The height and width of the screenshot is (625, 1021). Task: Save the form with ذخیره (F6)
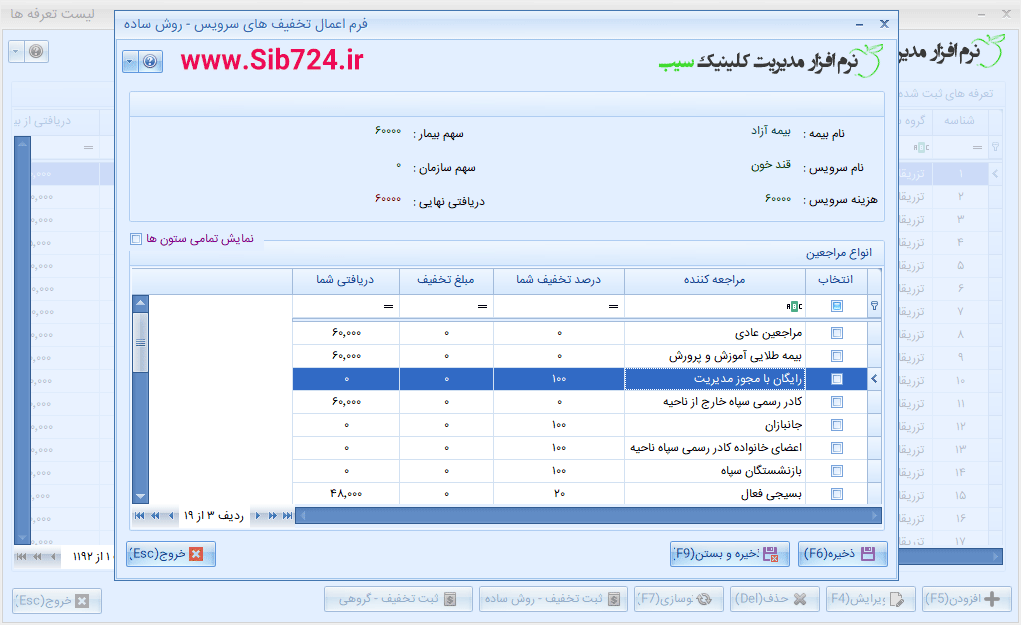click(x=843, y=553)
